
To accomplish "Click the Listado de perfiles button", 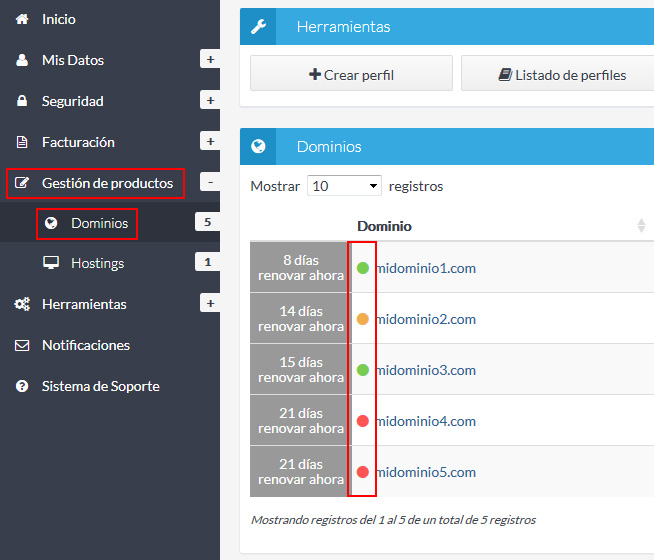I will click(562, 74).
